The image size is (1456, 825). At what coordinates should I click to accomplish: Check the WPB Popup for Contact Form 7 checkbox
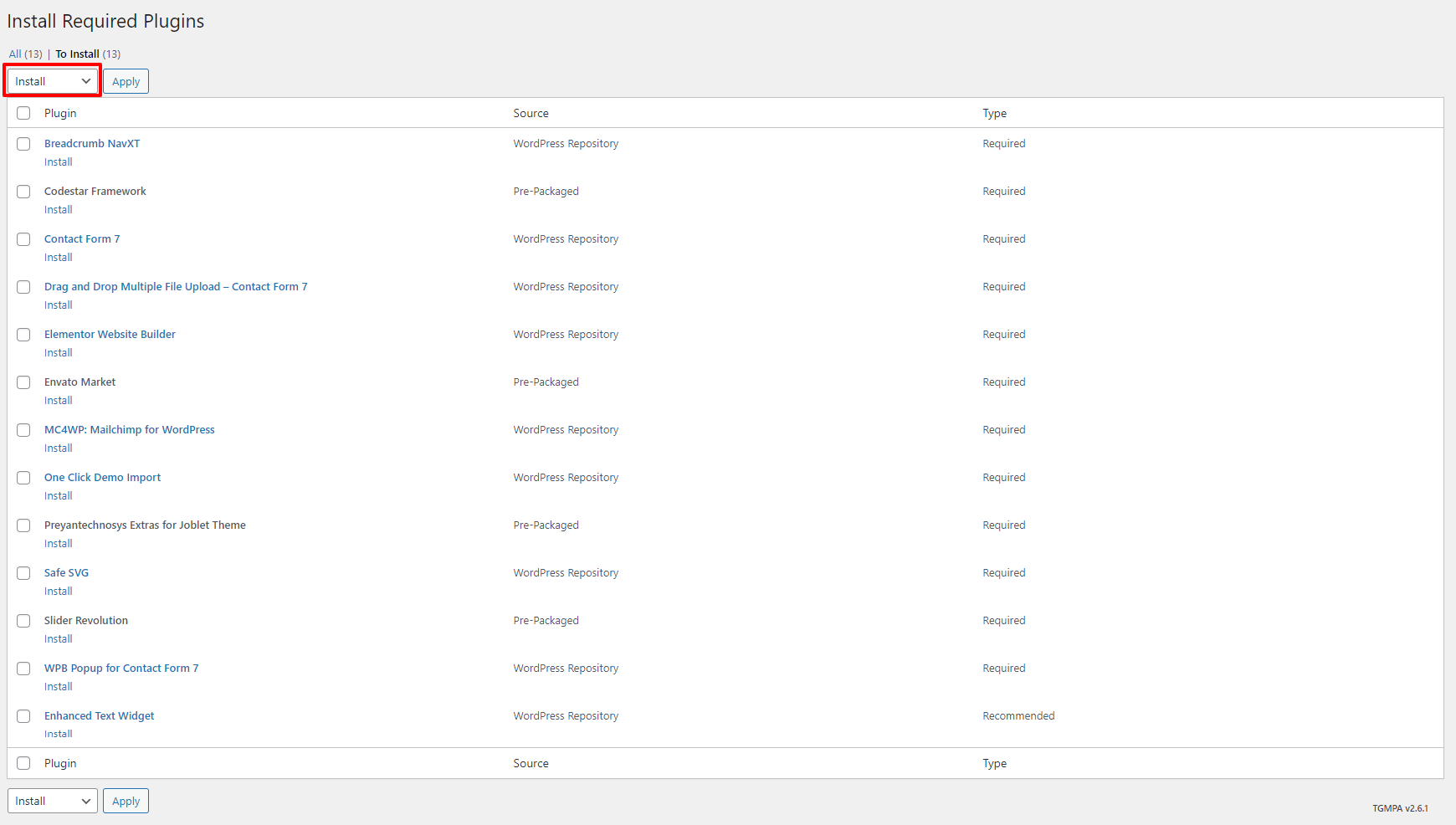[23, 669]
